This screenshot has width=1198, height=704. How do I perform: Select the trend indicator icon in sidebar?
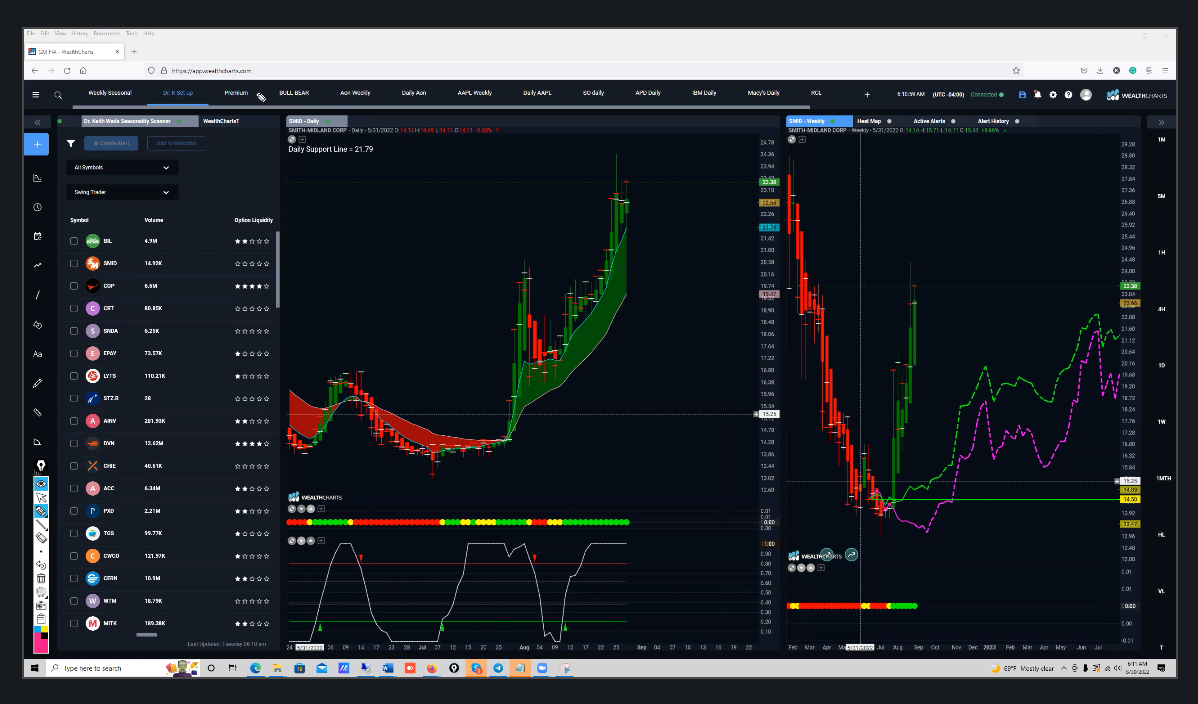(37, 265)
